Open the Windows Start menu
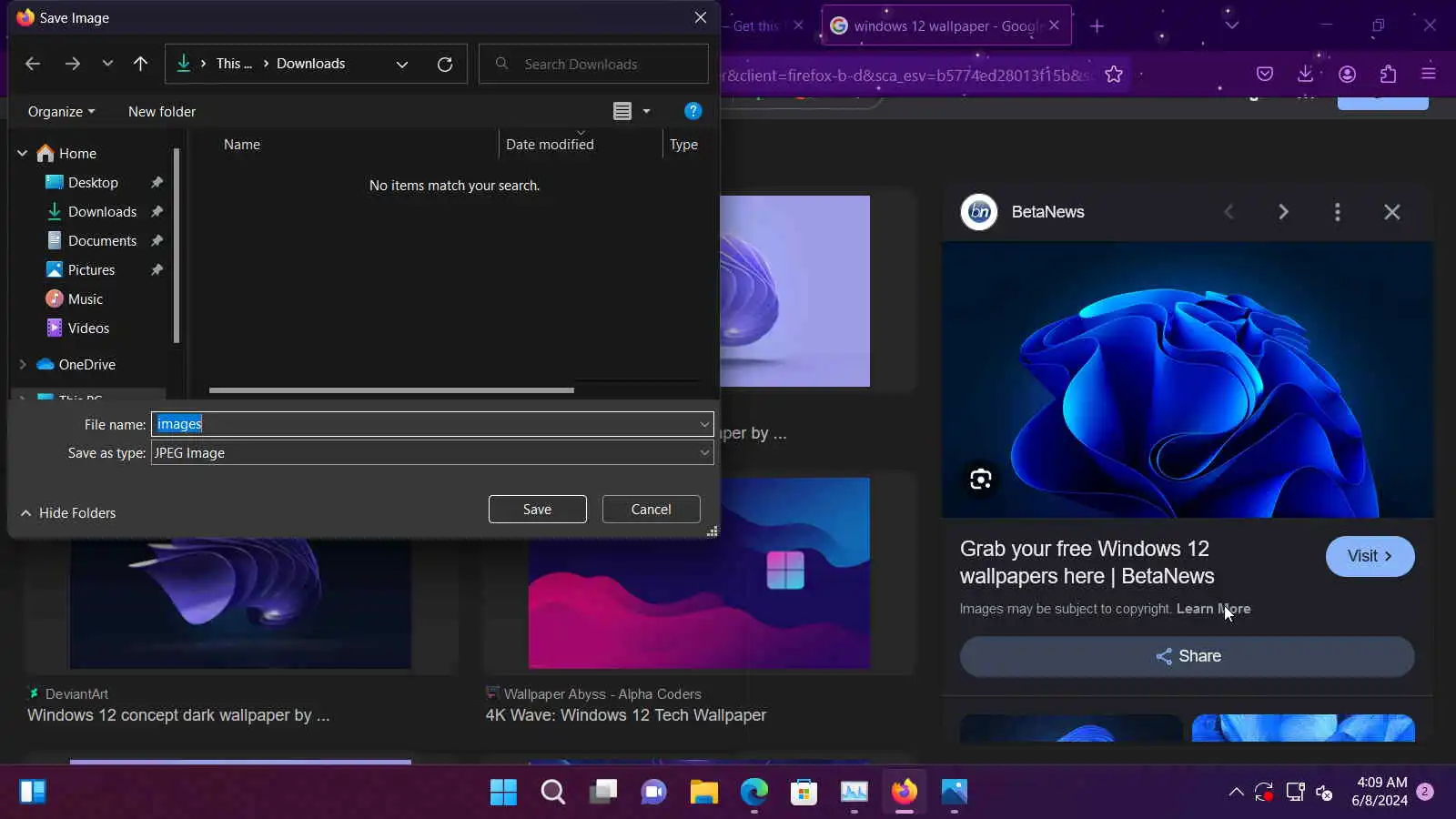Screen dimensions: 1456x819 click(503, 792)
